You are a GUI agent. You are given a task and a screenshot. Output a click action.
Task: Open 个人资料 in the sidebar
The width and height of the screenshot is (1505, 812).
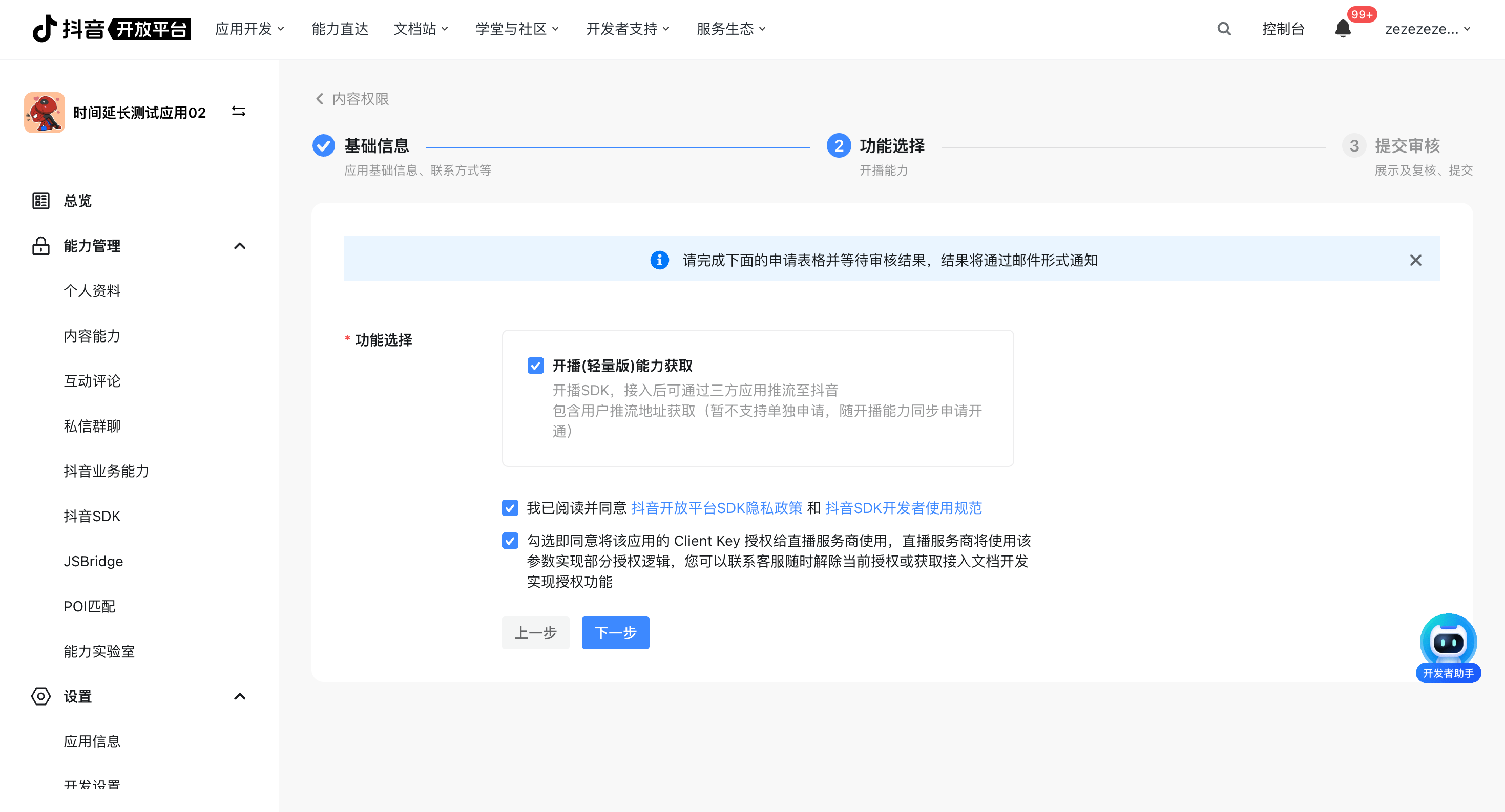[x=92, y=291]
